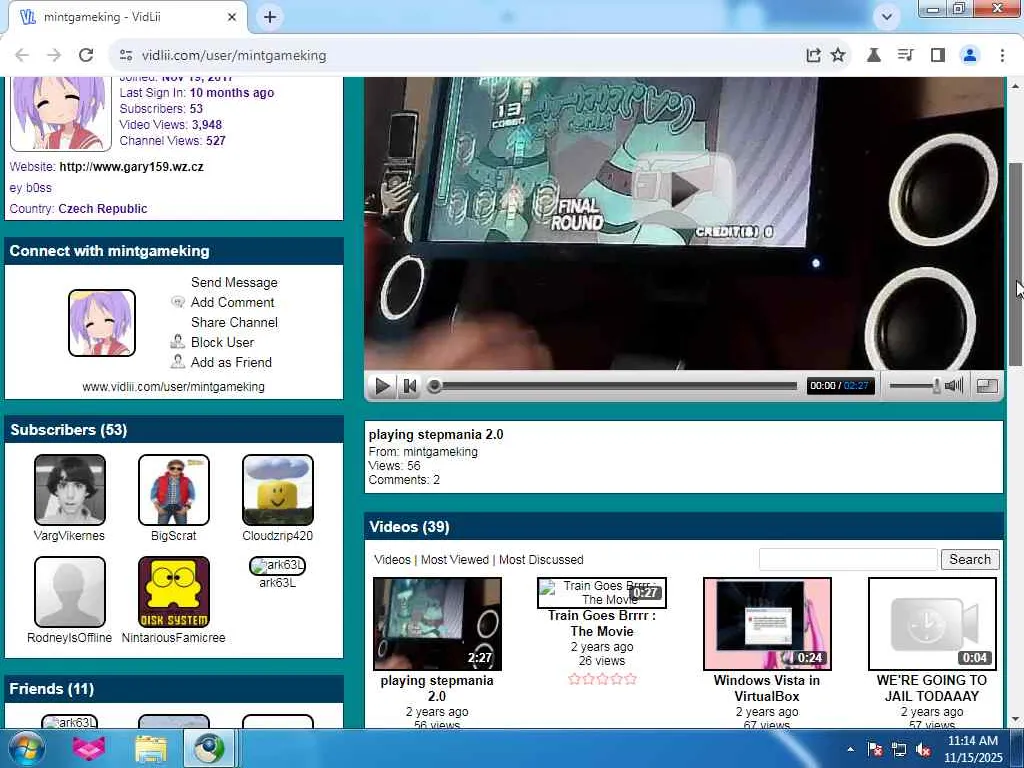Toggle the browser side panel icon

tap(938, 56)
